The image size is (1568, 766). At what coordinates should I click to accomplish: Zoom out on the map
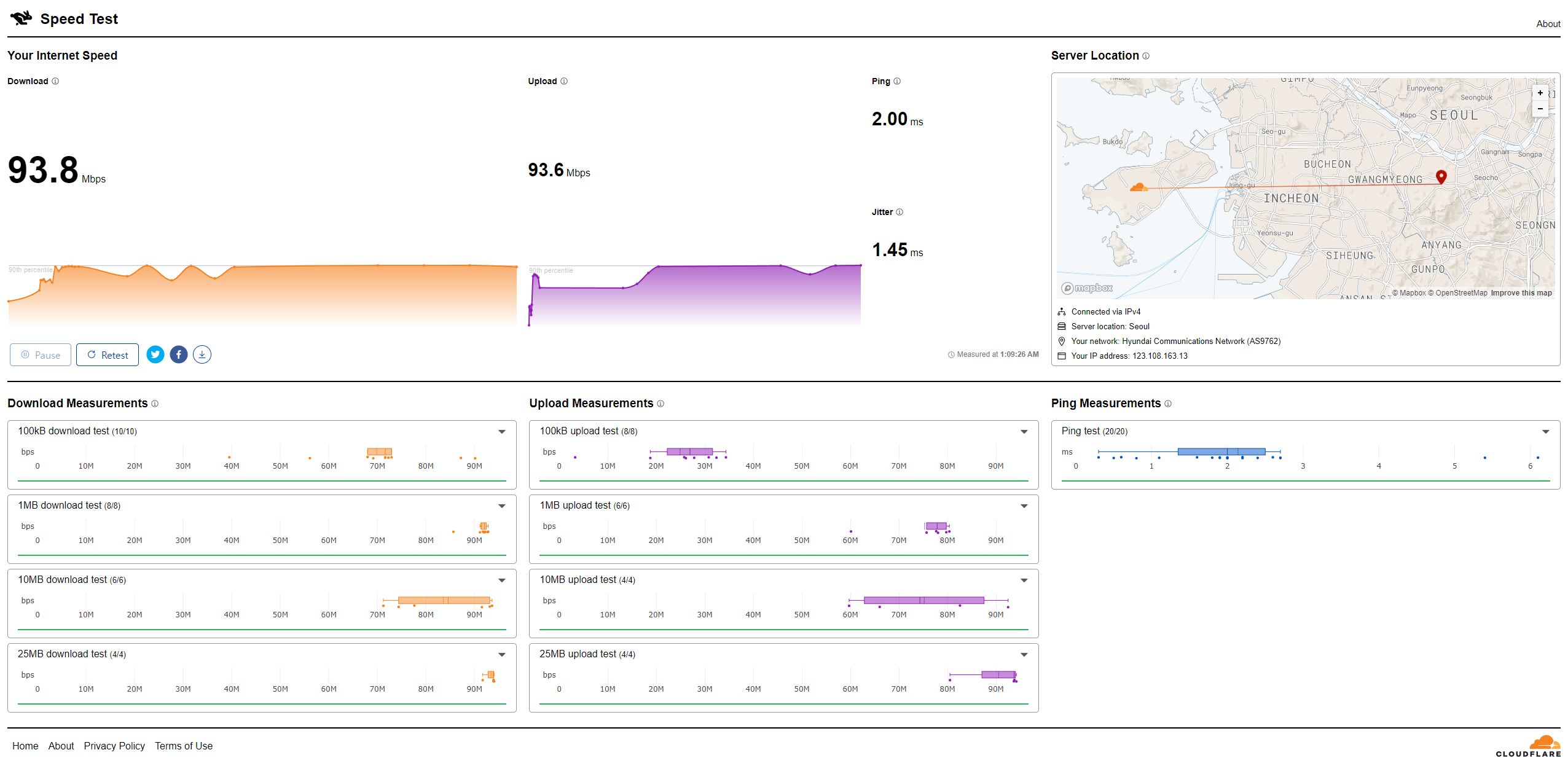[x=1540, y=109]
